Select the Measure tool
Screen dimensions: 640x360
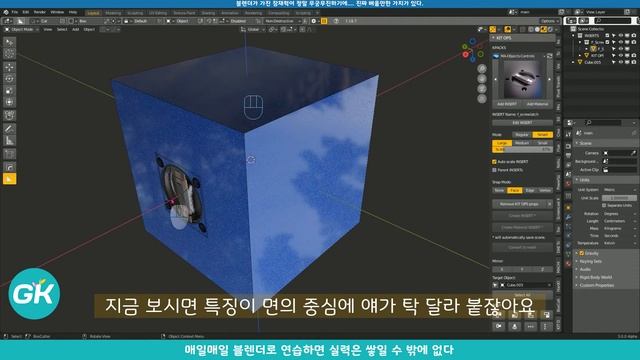tap(9, 140)
